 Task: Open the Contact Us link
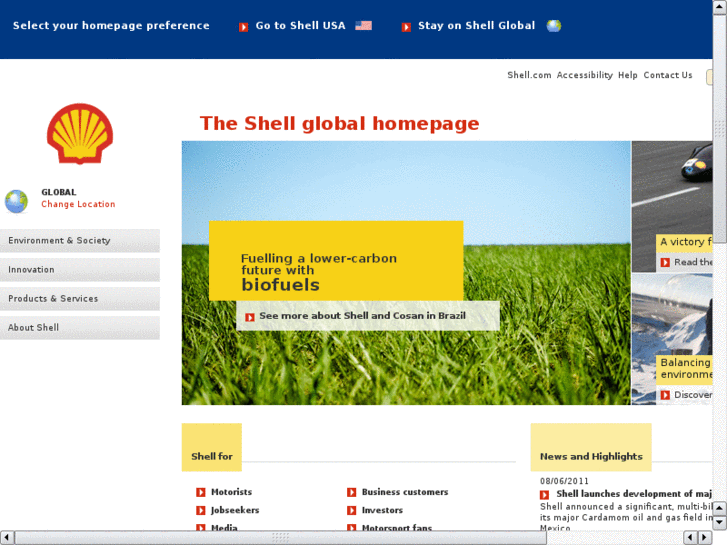tap(668, 75)
